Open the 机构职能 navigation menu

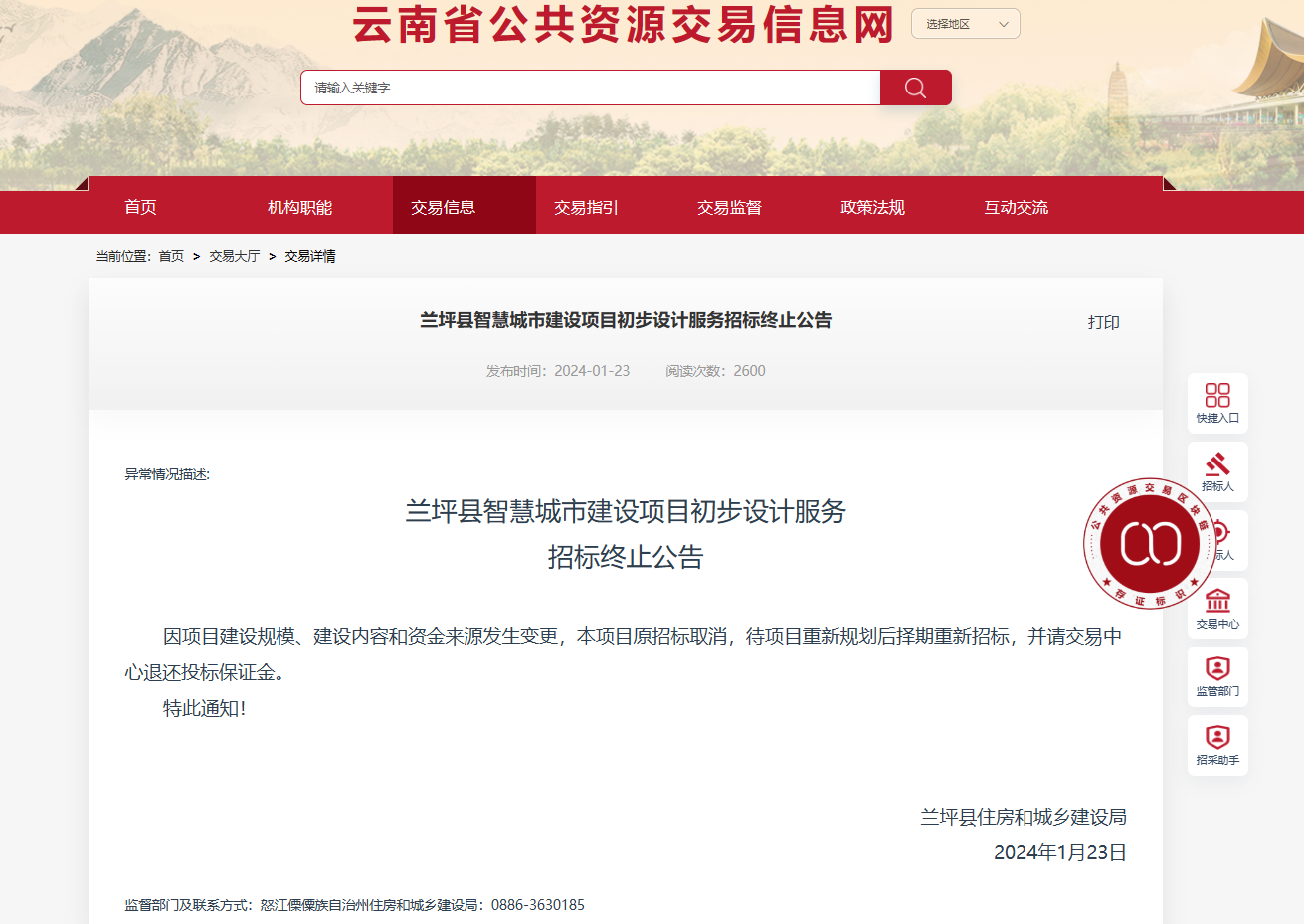299,207
